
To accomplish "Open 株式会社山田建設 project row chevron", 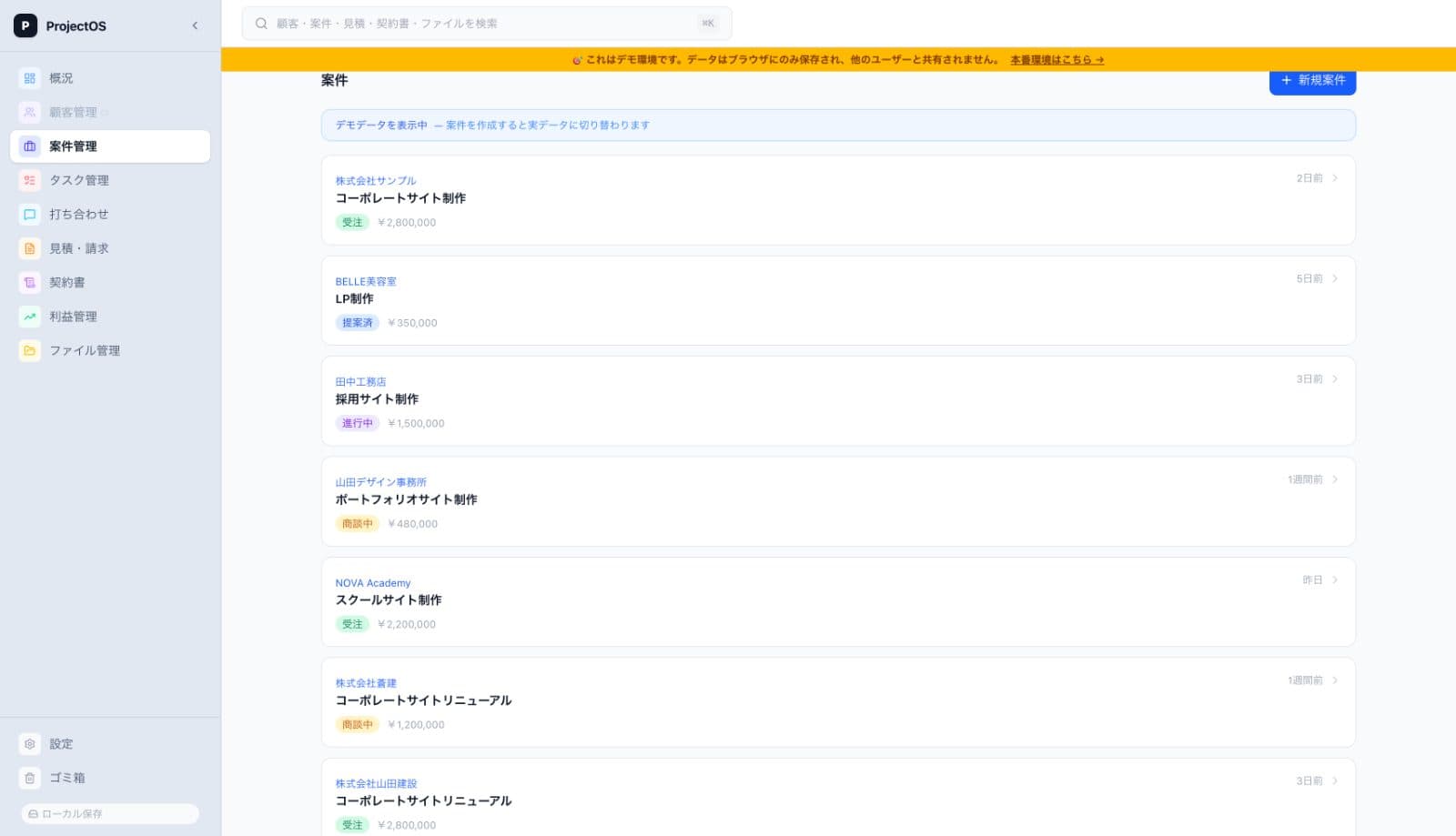I will (1335, 781).
